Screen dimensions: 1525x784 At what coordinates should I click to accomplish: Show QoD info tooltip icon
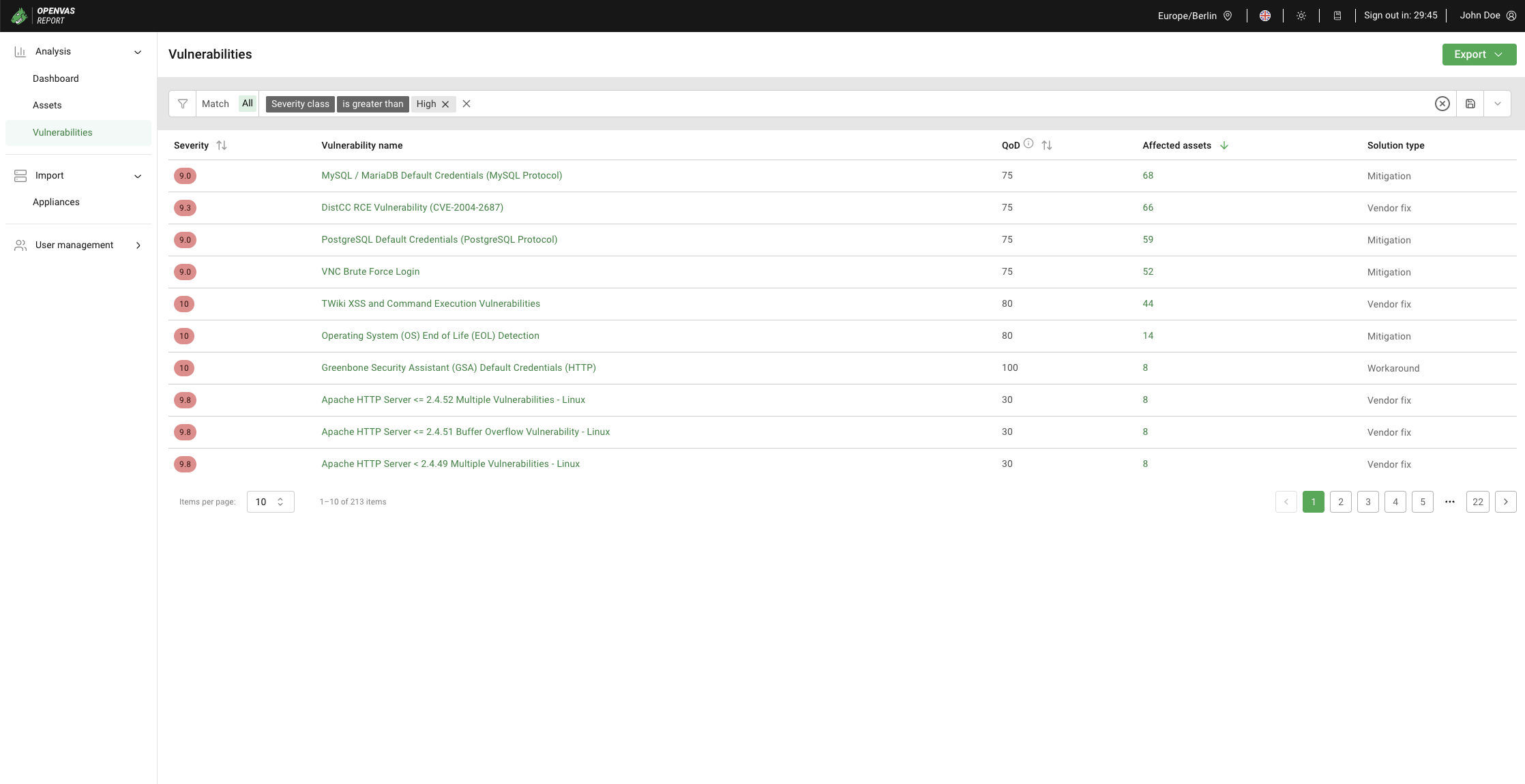click(x=1028, y=143)
